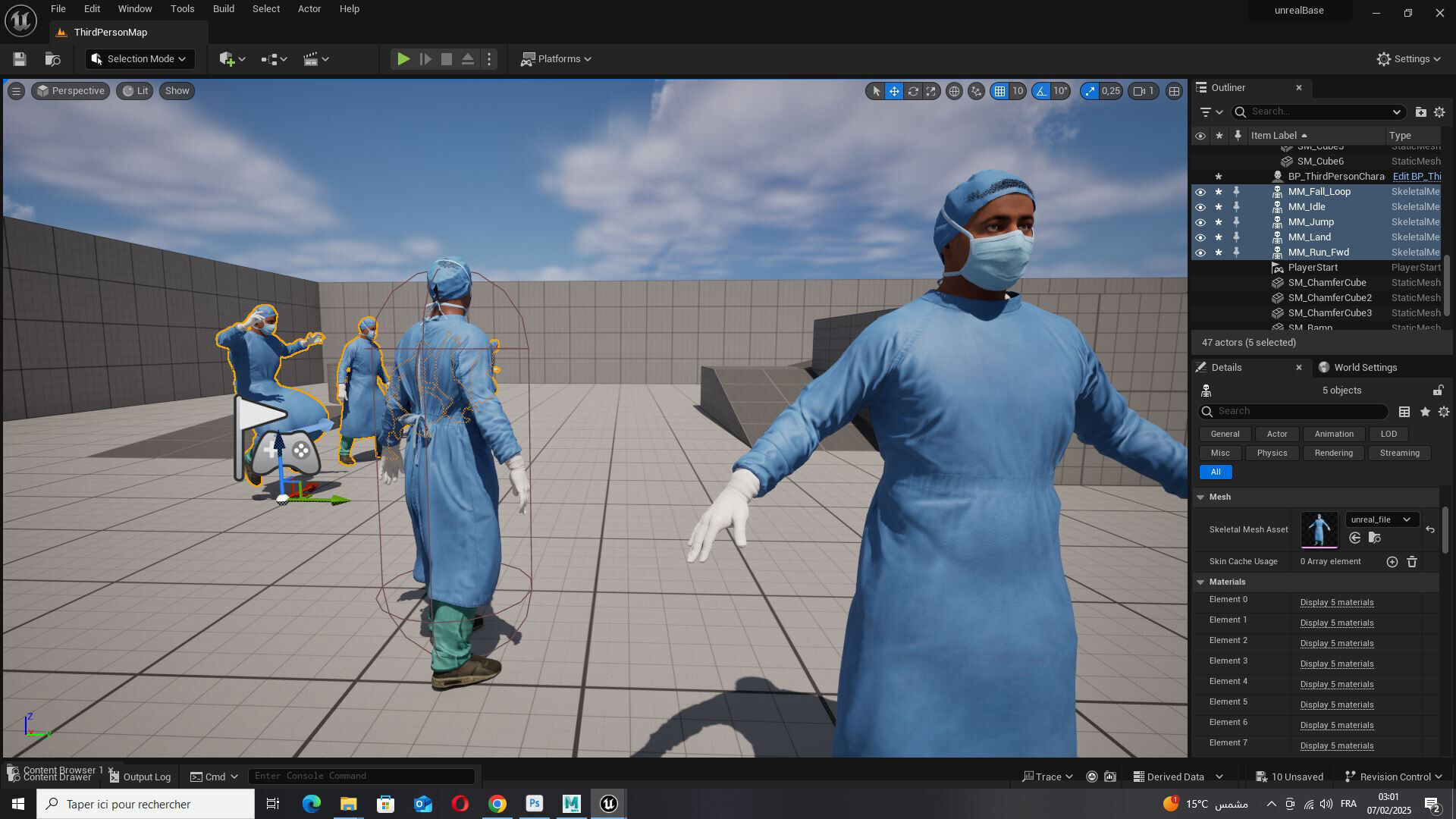Toggle pin for MM_Jump row
This screenshot has height=819, width=1456.
[x=1237, y=222]
